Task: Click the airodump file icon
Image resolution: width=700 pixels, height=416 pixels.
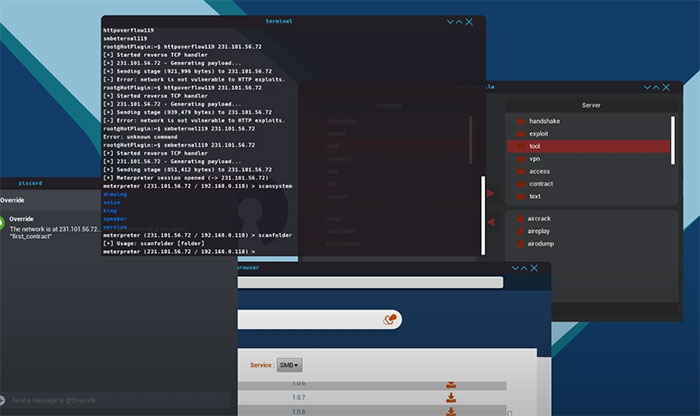Action: 520,244
